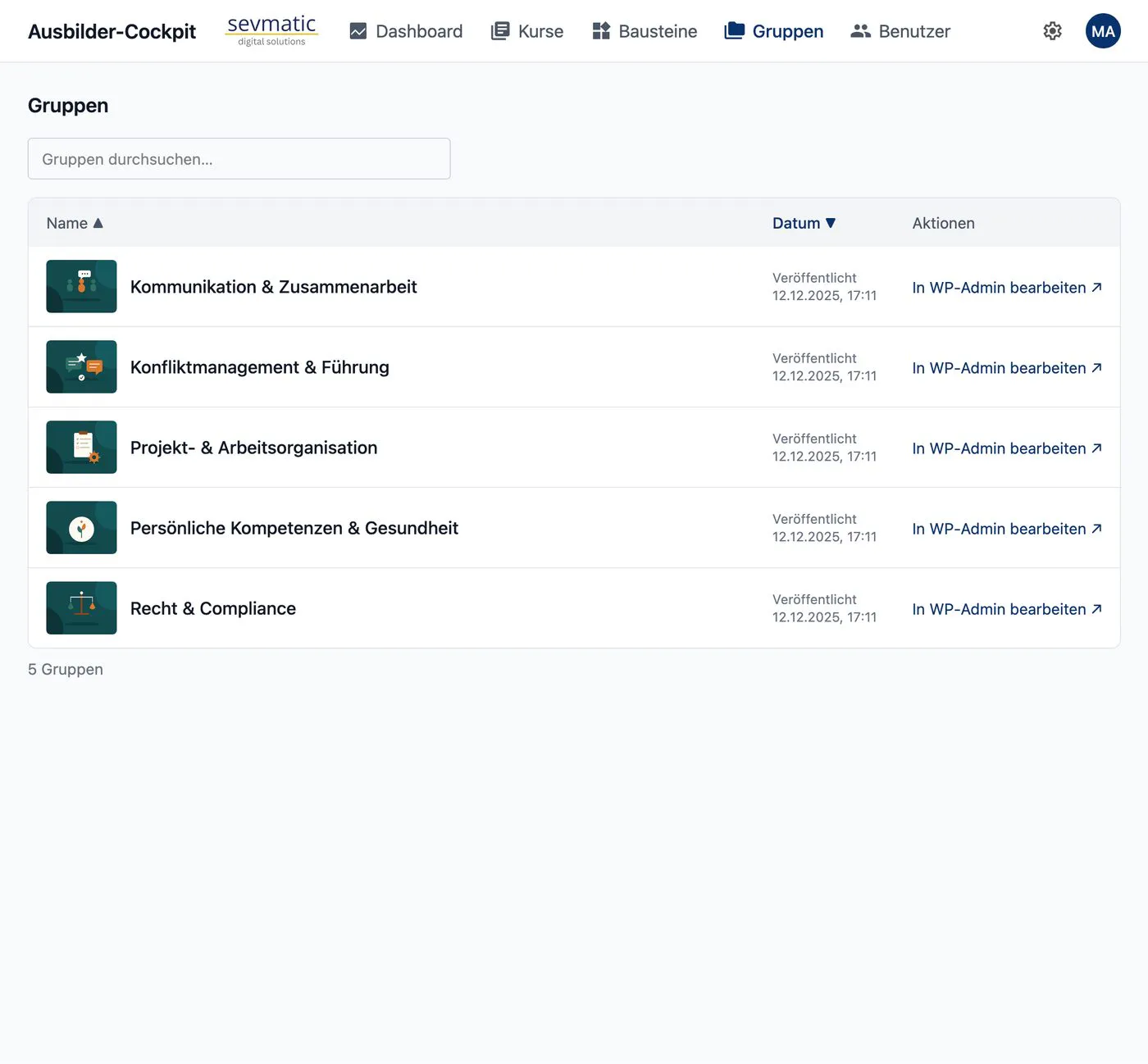
Task: Open the Bausteine tab
Action: point(645,31)
